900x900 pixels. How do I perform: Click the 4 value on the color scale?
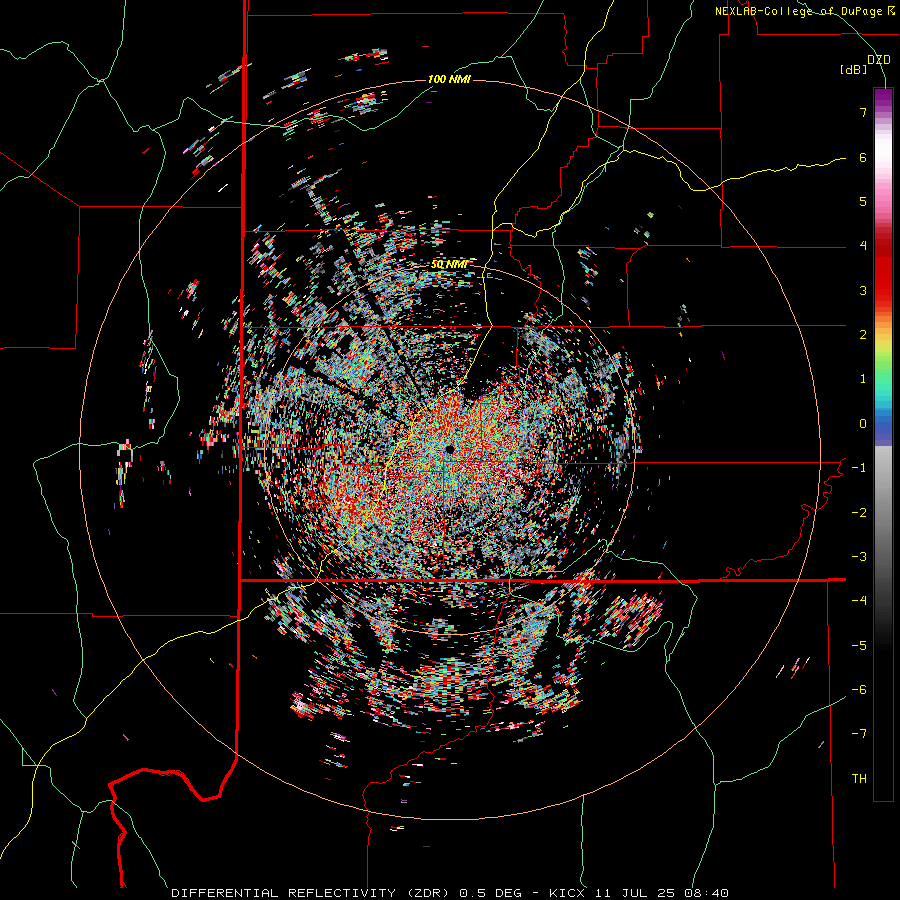point(863,246)
